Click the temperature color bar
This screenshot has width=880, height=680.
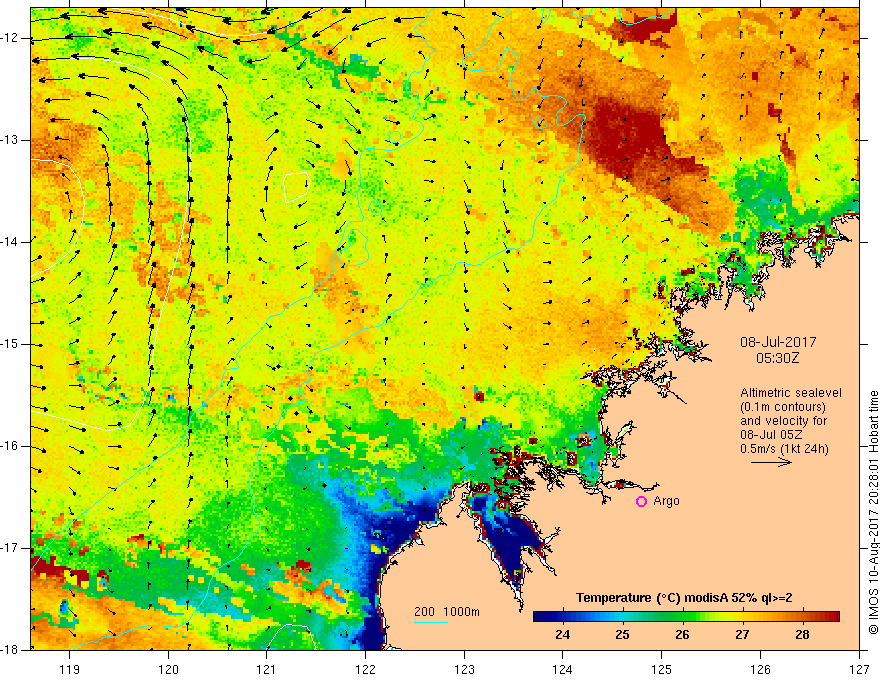pyautogui.click(x=686, y=616)
